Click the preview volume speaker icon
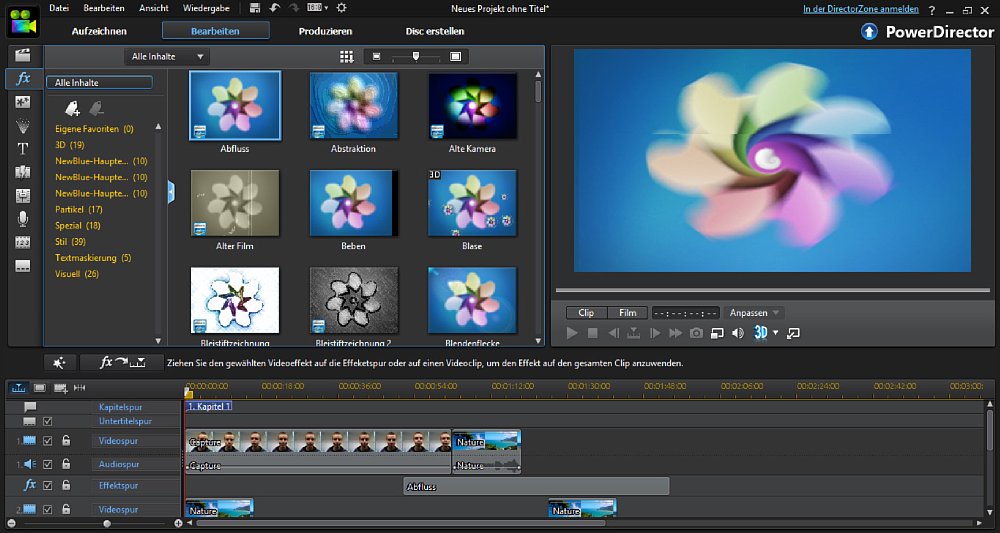 (x=738, y=333)
